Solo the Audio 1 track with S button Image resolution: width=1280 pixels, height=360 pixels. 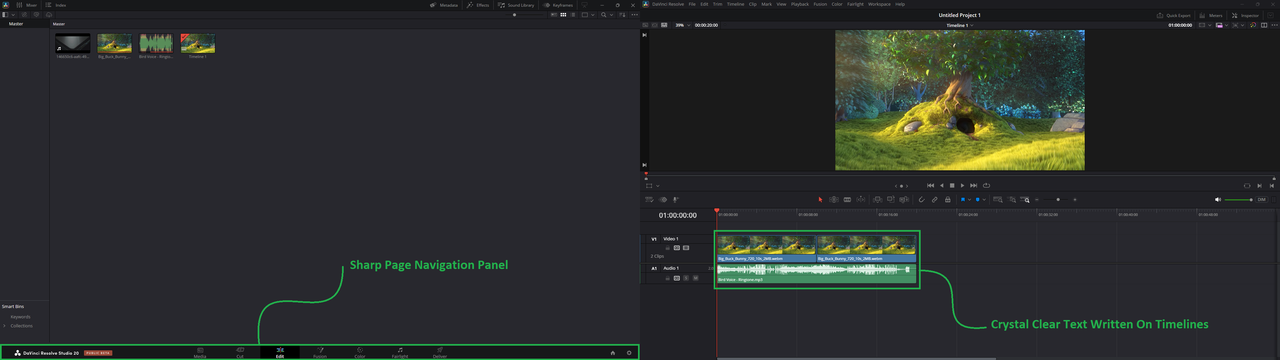pyautogui.click(x=686, y=278)
